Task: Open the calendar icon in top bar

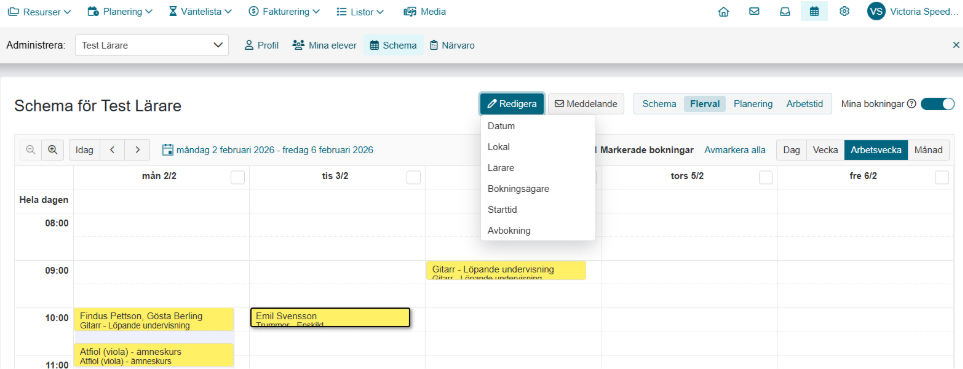Action: (814, 12)
